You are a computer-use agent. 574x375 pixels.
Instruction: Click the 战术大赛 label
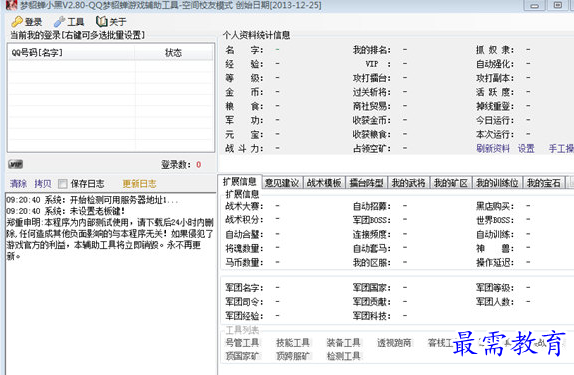[244, 206]
